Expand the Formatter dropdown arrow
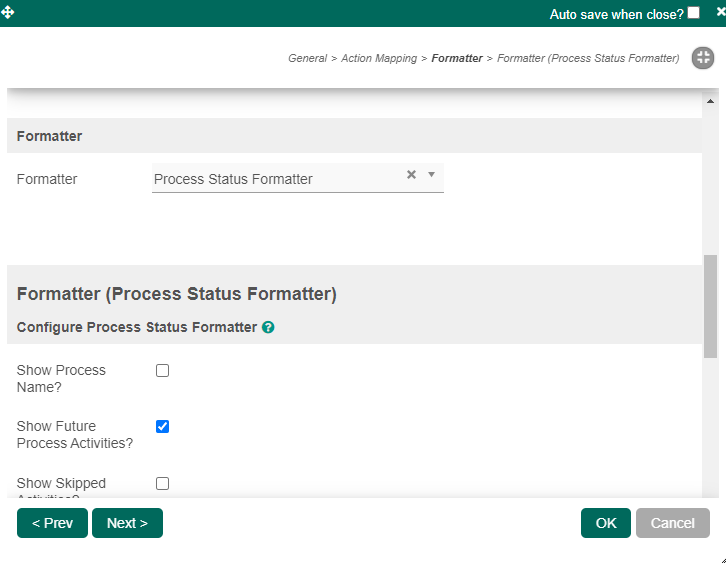This screenshot has width=726, height=564. pyautogui.click(x=432, y=175)
